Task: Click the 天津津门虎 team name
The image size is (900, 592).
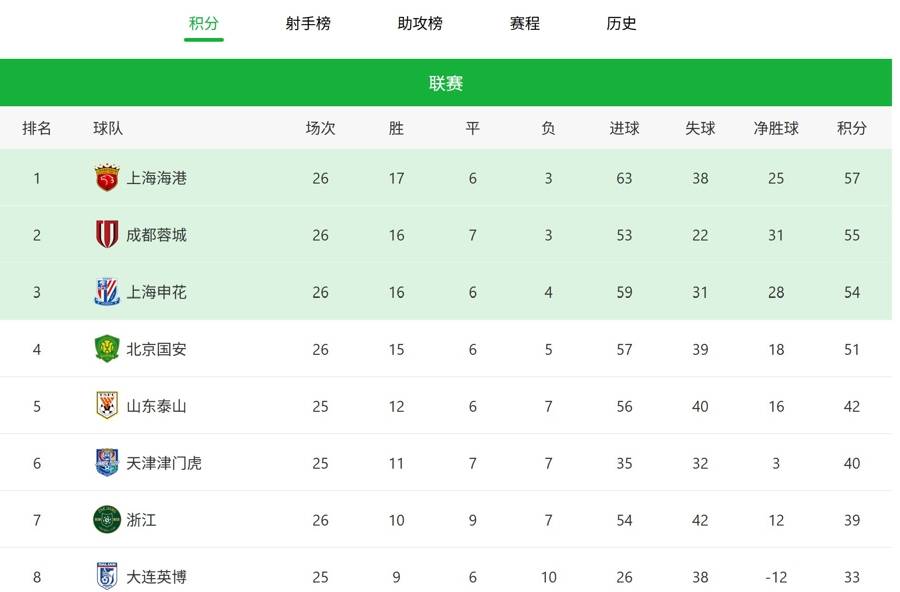Action: click(x=164, y=463)
